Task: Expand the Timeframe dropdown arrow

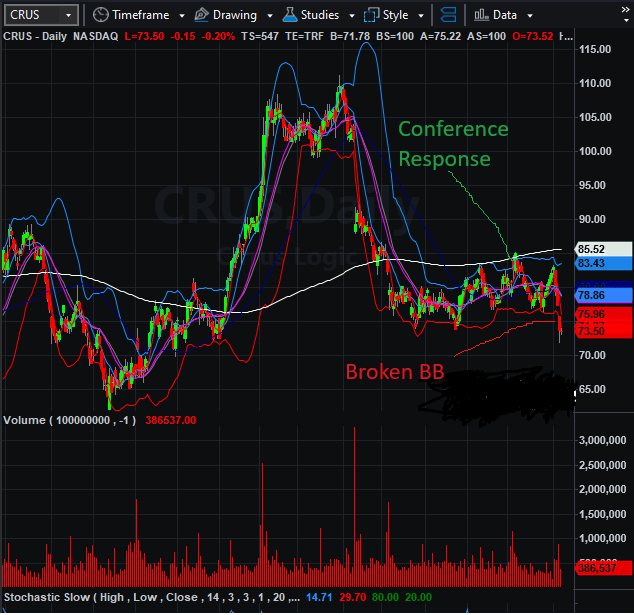Action: click(x=182, y=16)
